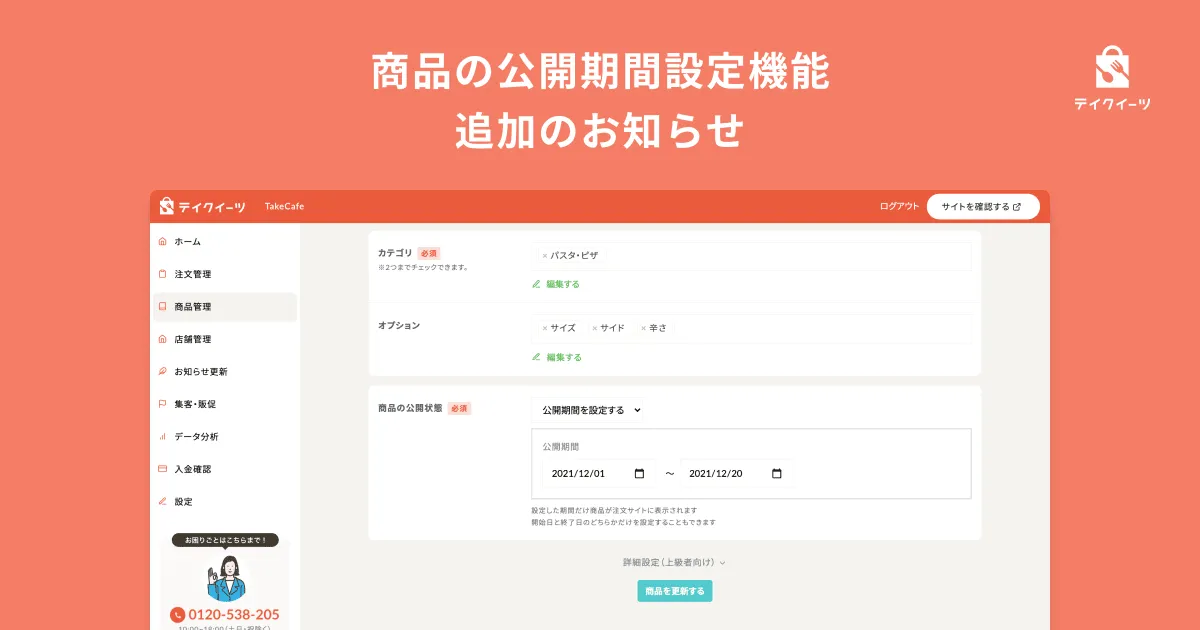Viewport: 1200px width, 630px height.
Task: Remove the サイド option tag
Action: point(594,328)
